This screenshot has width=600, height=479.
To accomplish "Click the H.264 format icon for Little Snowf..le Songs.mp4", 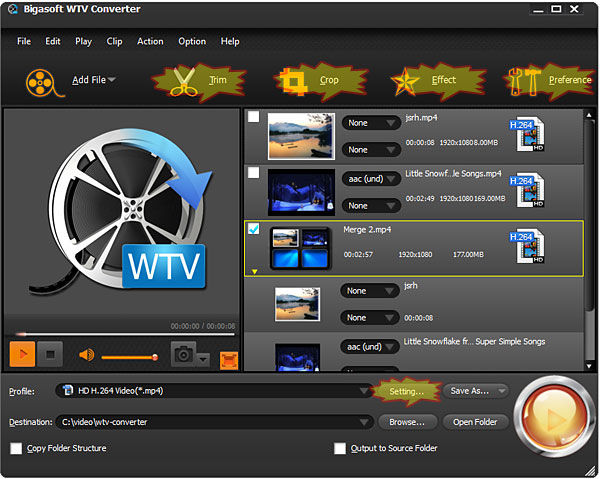I will [528, 191].
